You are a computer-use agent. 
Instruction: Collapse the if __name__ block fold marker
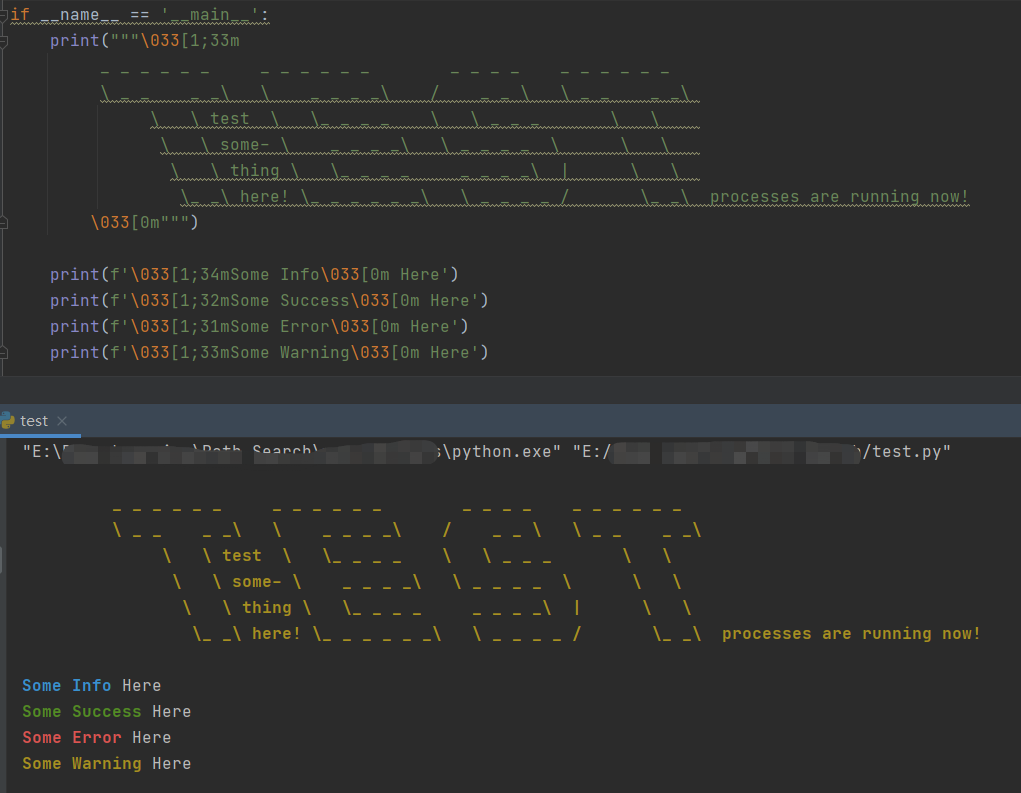click(3, 16)
